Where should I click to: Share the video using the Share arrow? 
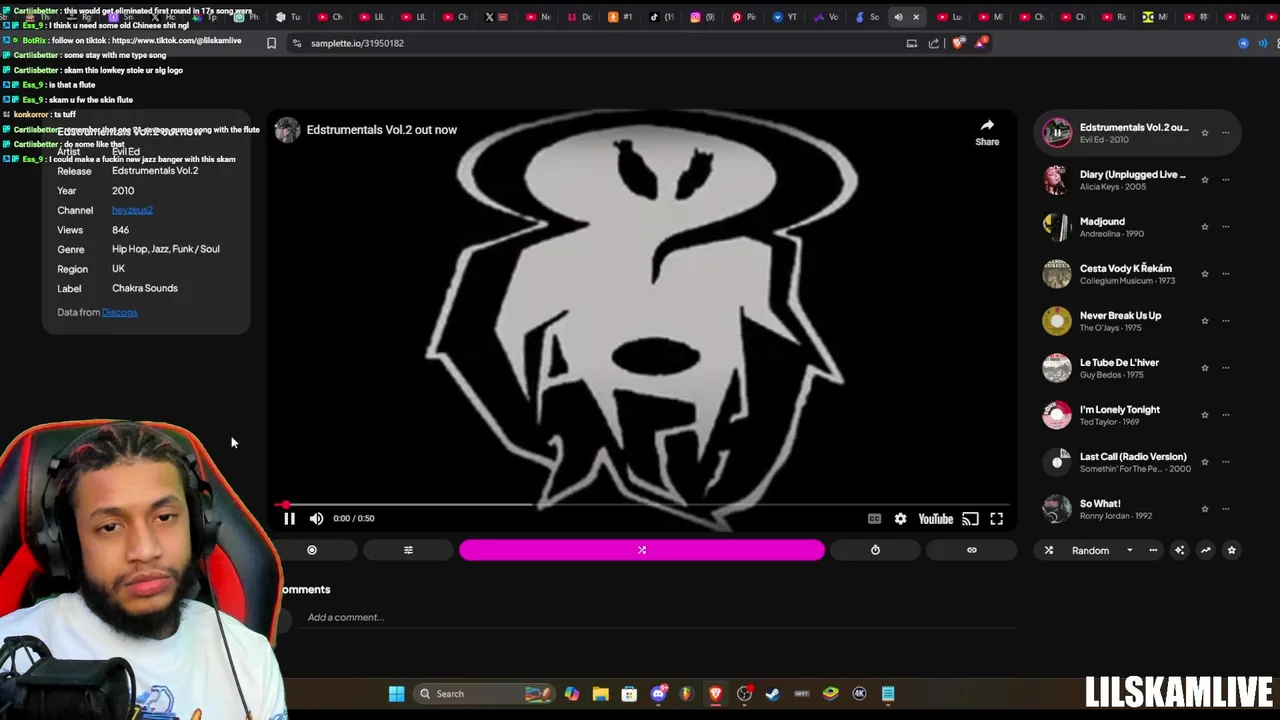tap(987, 131)
